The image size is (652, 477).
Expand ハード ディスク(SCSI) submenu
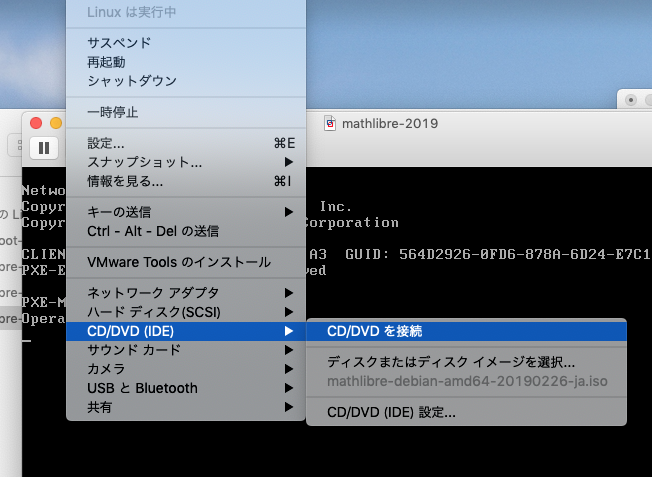186,312
